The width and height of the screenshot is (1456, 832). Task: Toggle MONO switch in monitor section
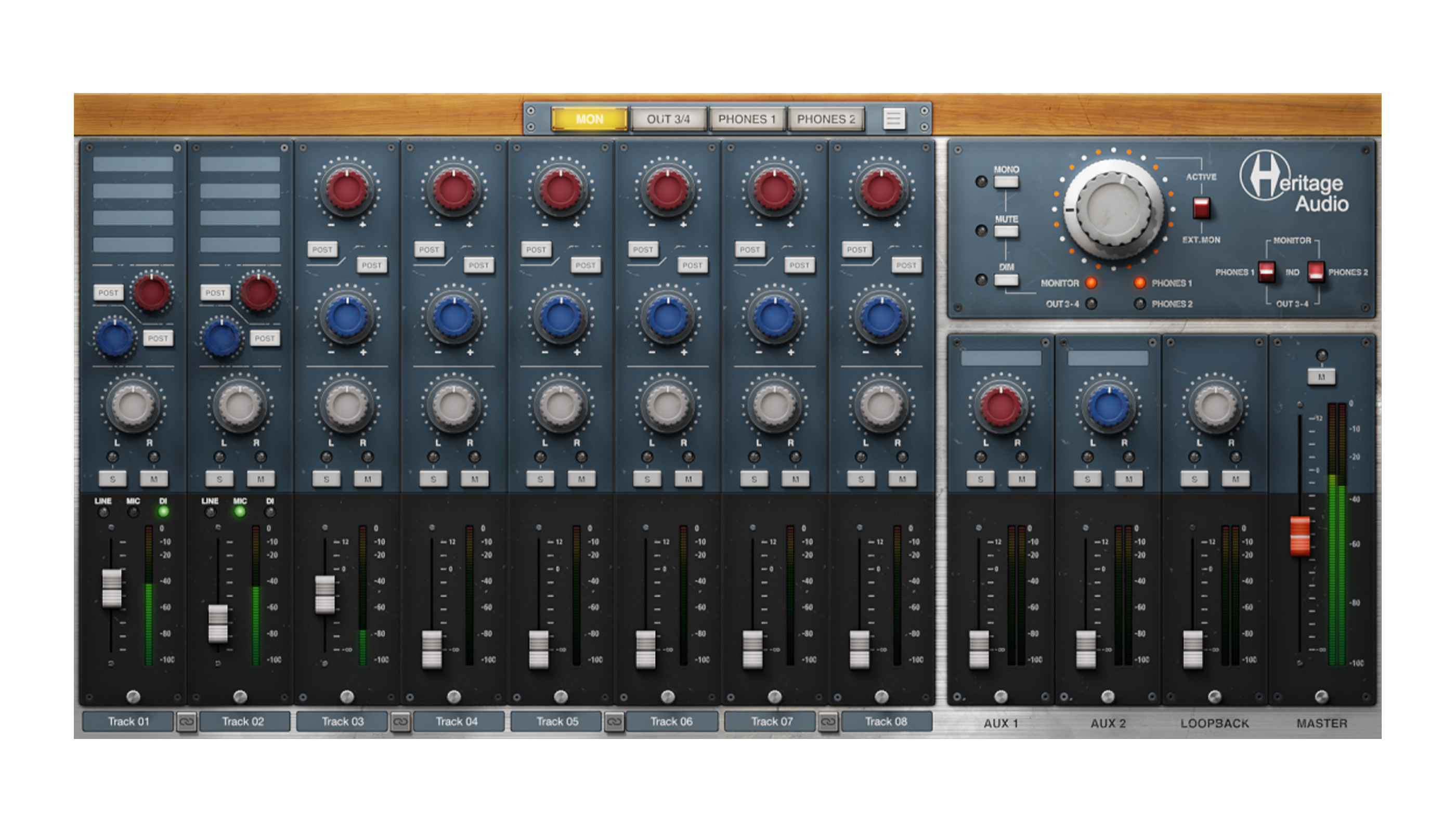1006,183
